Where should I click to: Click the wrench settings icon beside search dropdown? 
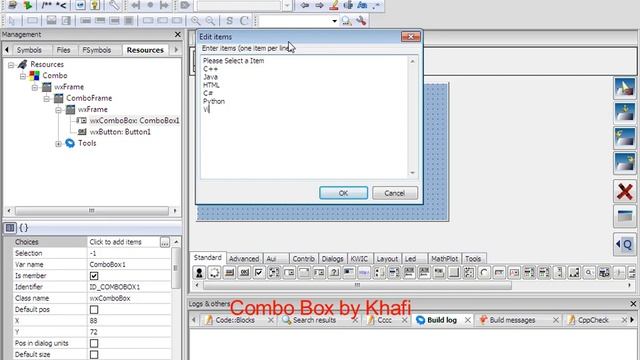[x=361, y=20]
